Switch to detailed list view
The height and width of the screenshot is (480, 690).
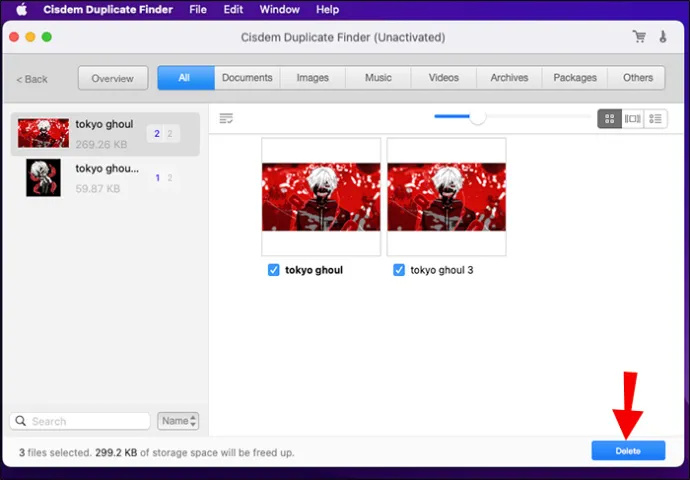pos(655,119)
